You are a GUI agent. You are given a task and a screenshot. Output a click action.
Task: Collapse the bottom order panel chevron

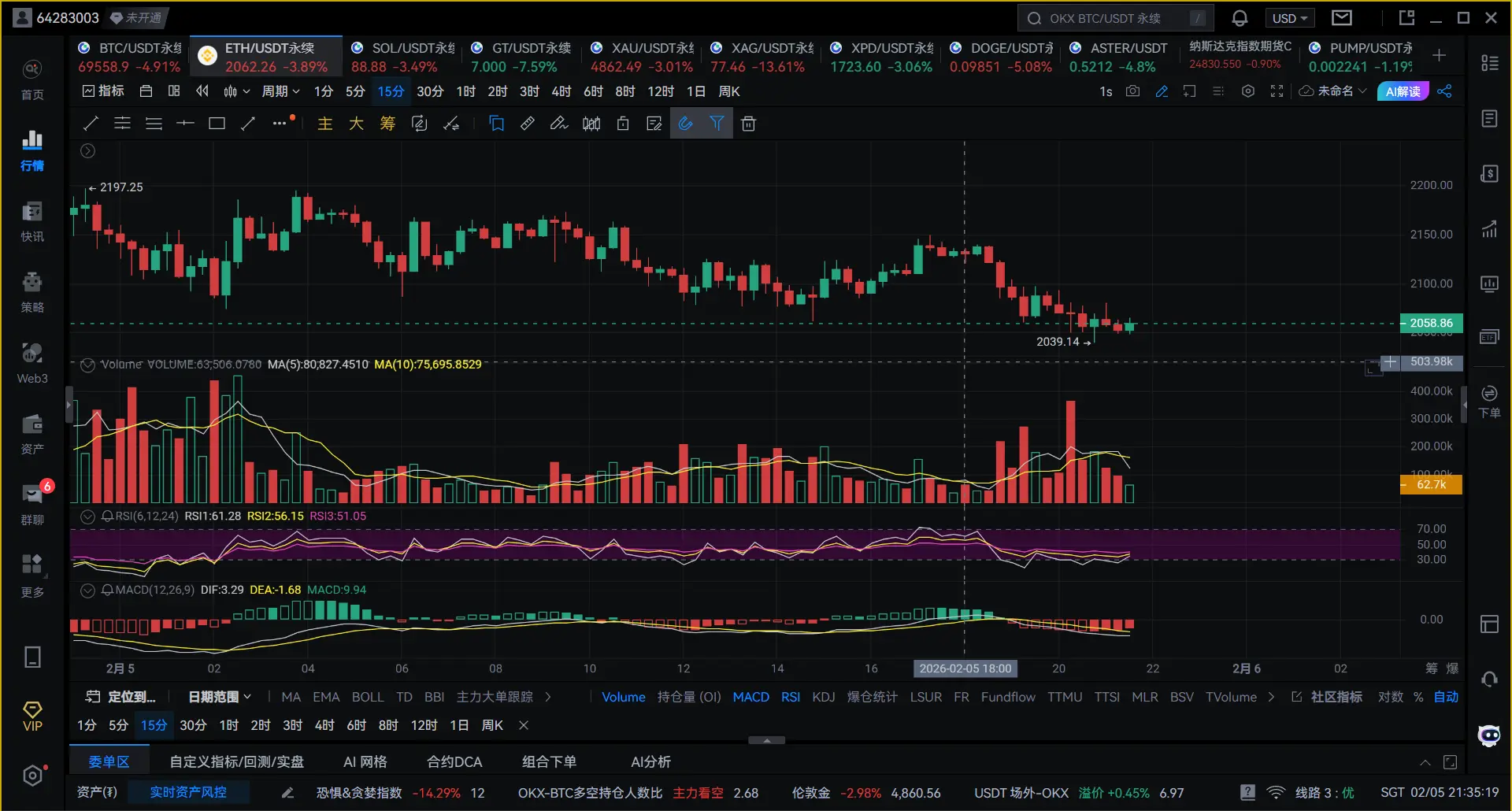click(1425, 762)
